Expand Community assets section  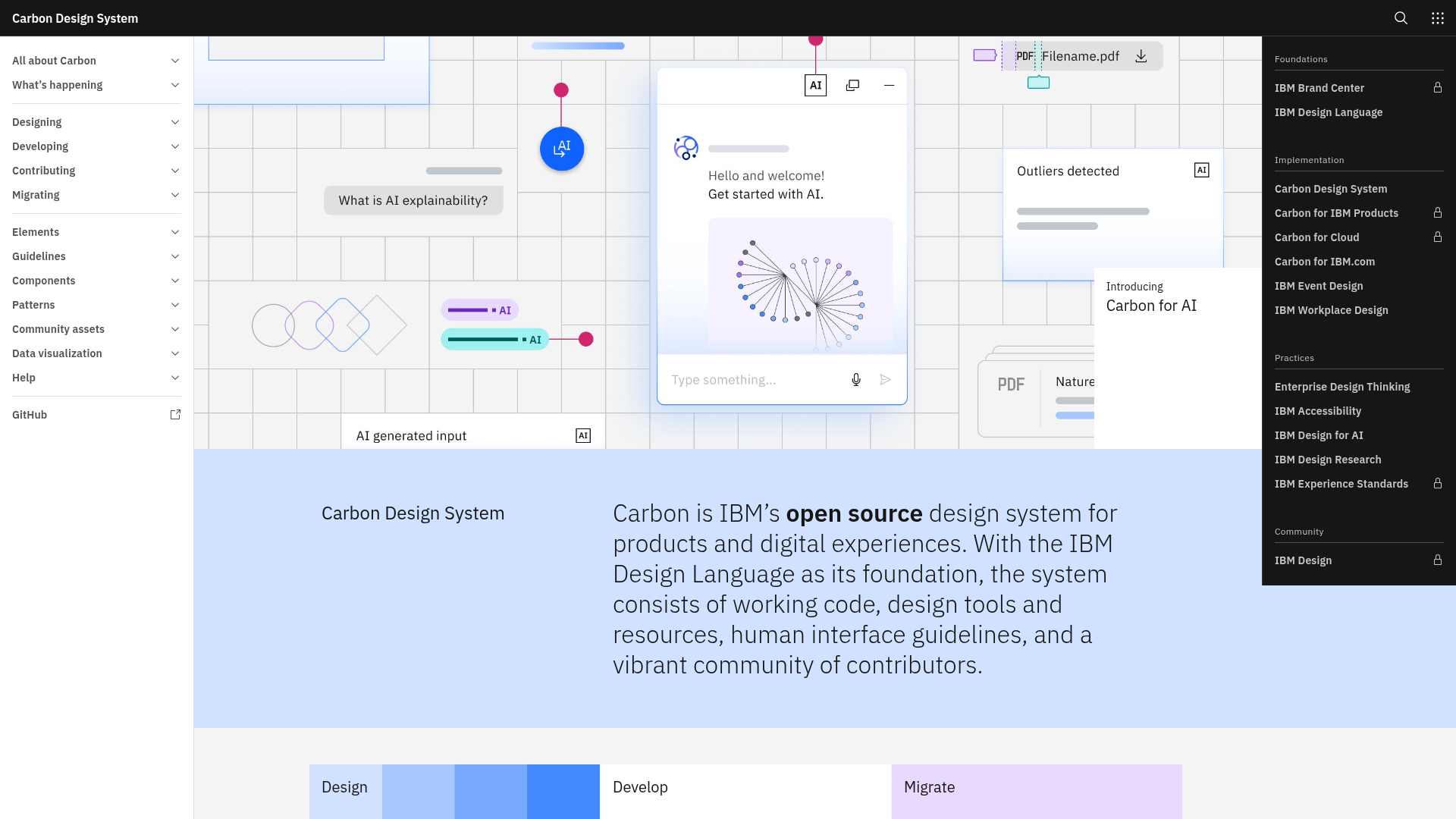[96, 329]
